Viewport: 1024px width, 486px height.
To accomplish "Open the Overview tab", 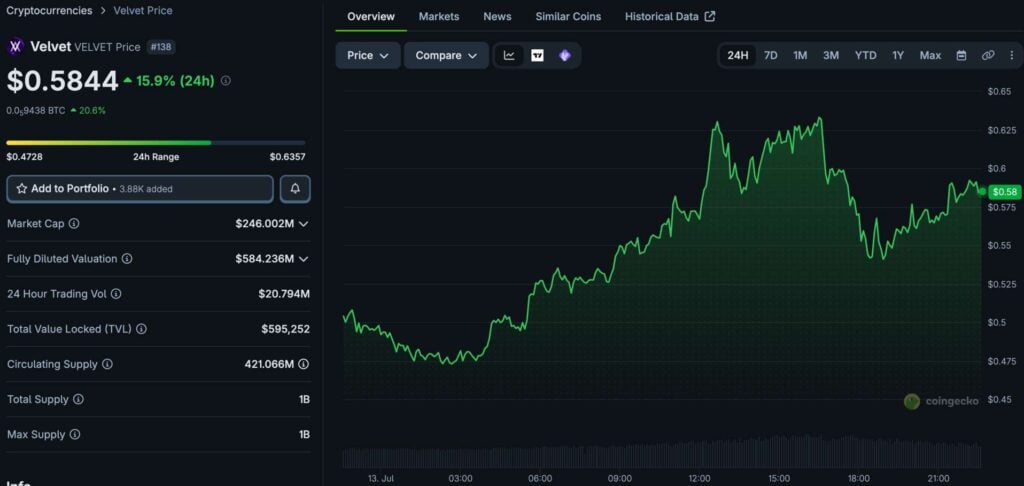I will (371, 16).
